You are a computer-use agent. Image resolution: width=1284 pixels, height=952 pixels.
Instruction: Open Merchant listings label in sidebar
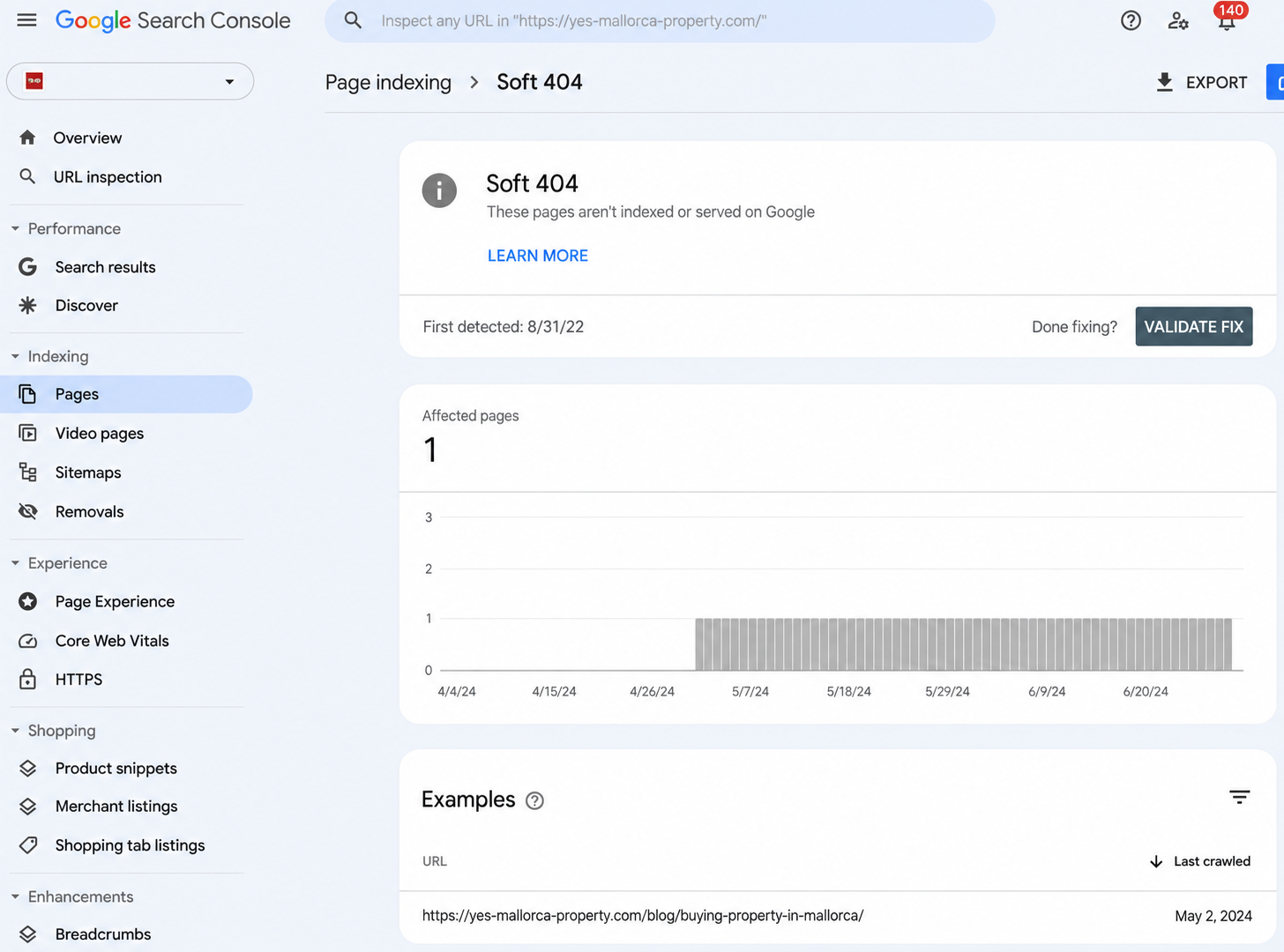pos(116,806)
